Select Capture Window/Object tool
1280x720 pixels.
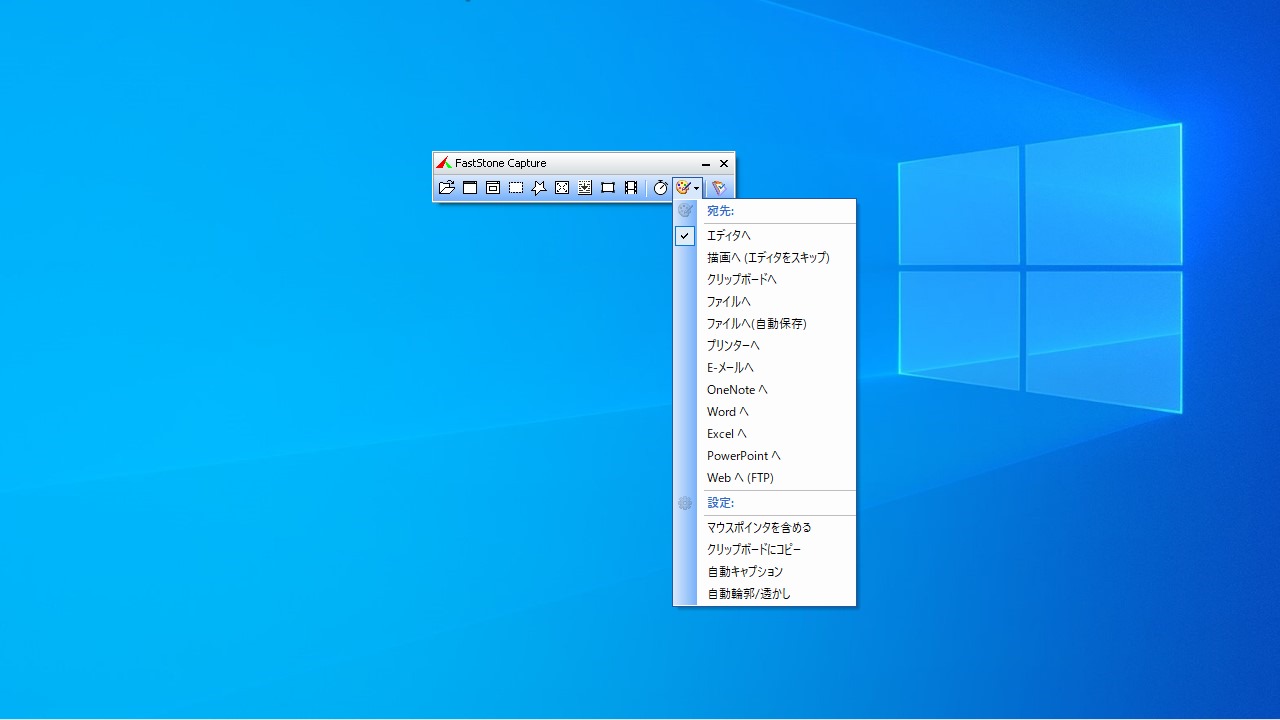coord(493,188)
